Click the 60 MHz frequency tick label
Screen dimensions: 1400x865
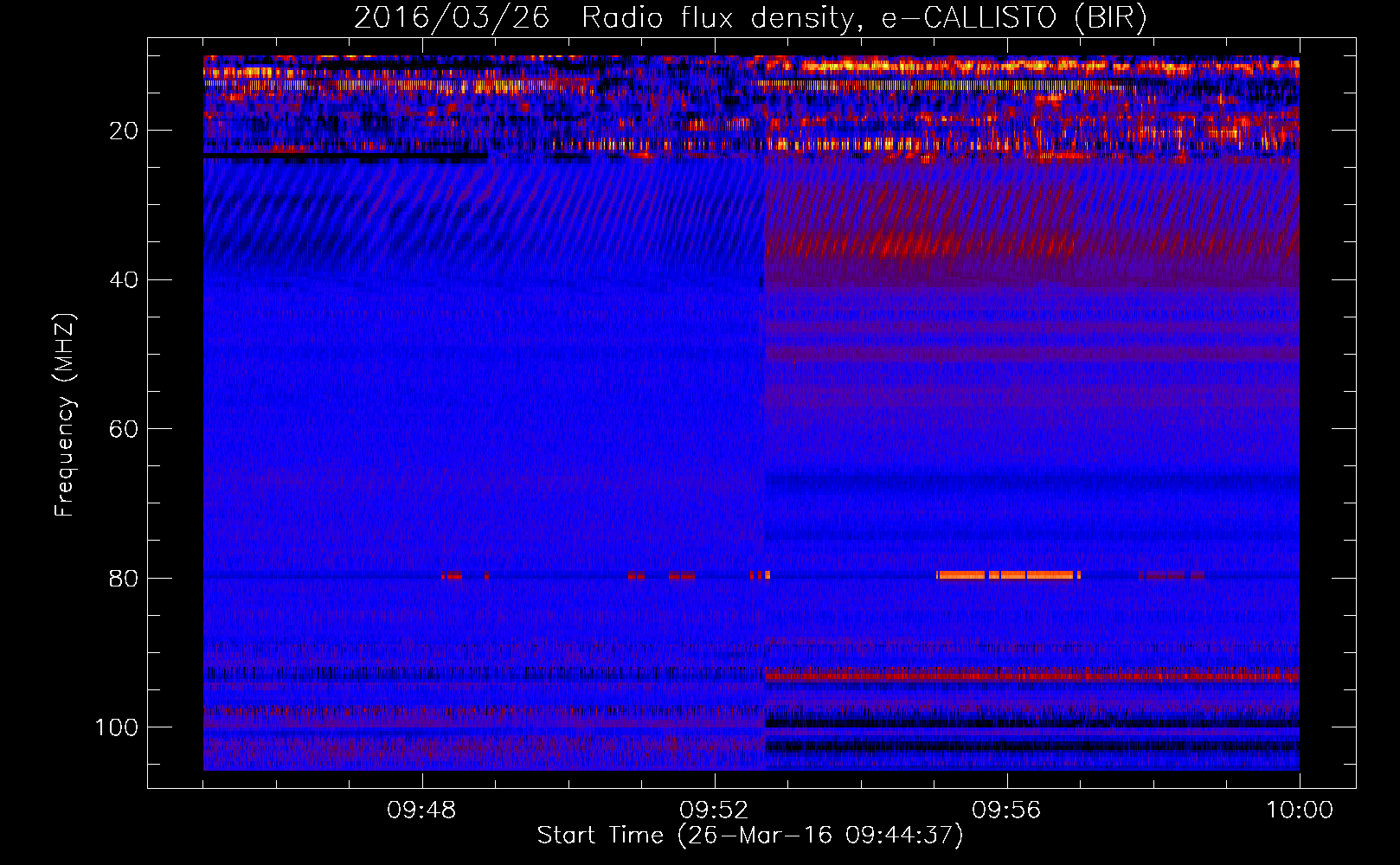(125, 429)
